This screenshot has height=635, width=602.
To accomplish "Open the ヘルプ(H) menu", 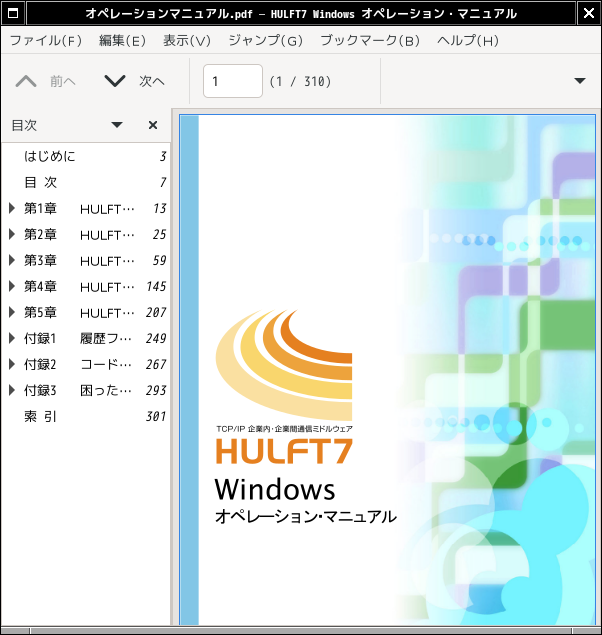I will pyautogui.click(x=468, y=40).
